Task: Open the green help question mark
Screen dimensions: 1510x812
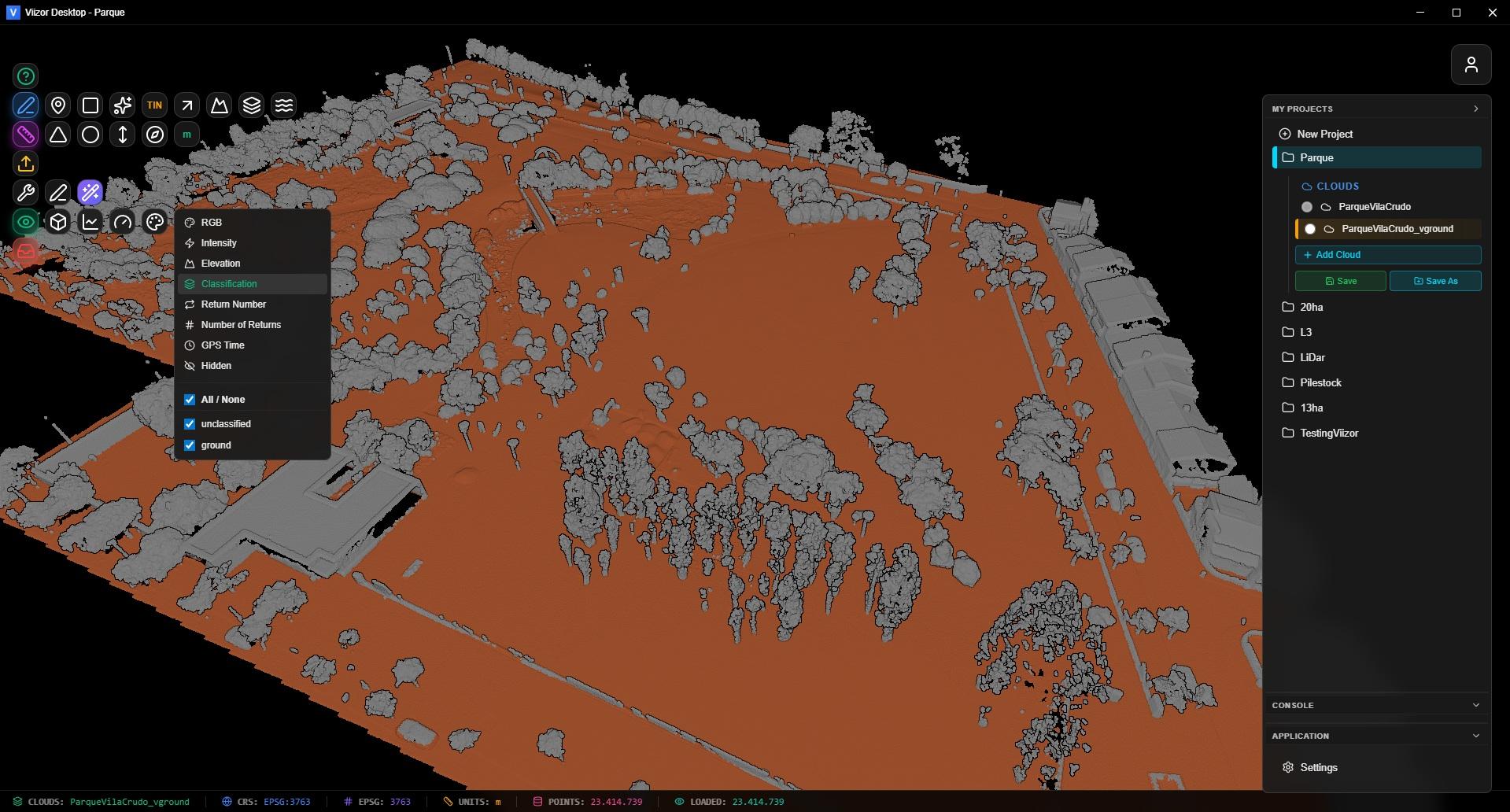Action: (26, 76)
